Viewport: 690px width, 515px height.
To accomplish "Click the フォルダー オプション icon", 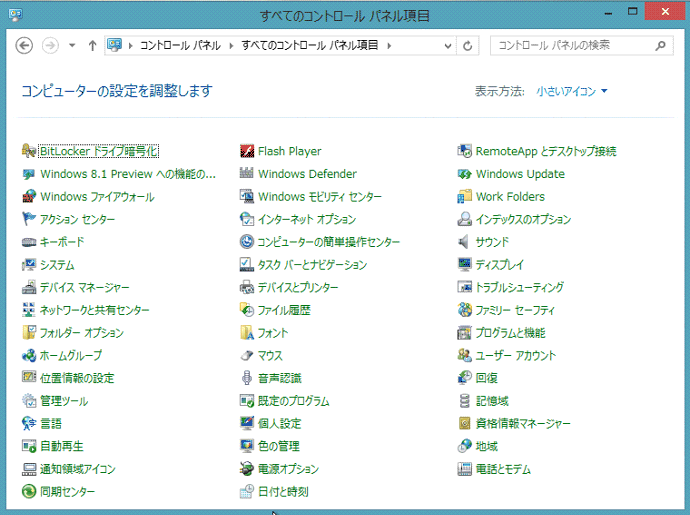I will [x=29, y=332].
